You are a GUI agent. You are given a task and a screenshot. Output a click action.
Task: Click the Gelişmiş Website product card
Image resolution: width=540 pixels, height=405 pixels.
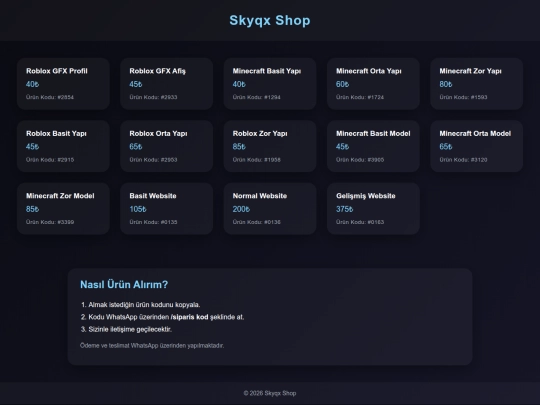(373, 209)
